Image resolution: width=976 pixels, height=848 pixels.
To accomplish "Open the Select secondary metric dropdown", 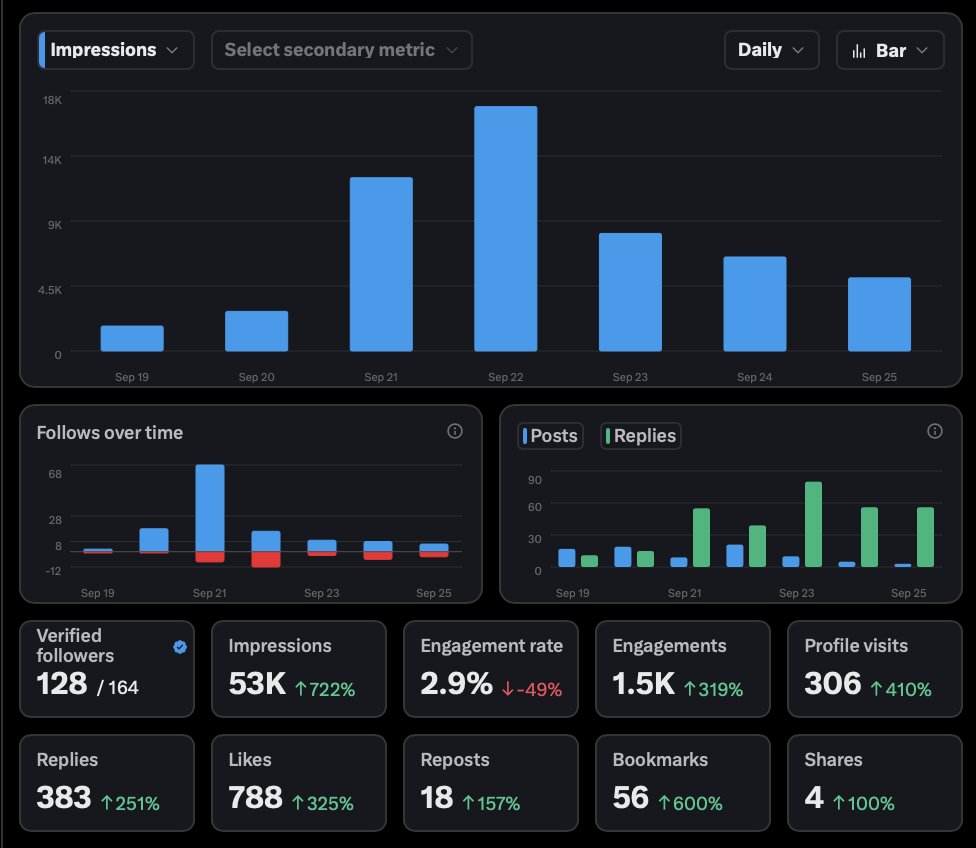I will click(342, 50).
